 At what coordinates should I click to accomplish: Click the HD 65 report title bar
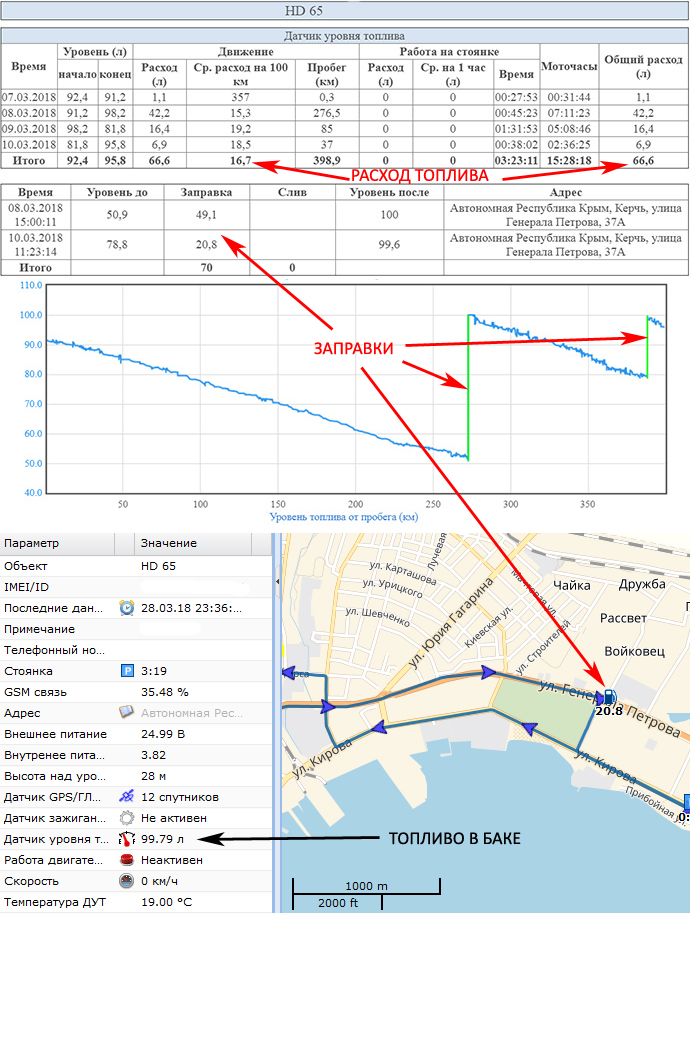(x=344, y=13)
